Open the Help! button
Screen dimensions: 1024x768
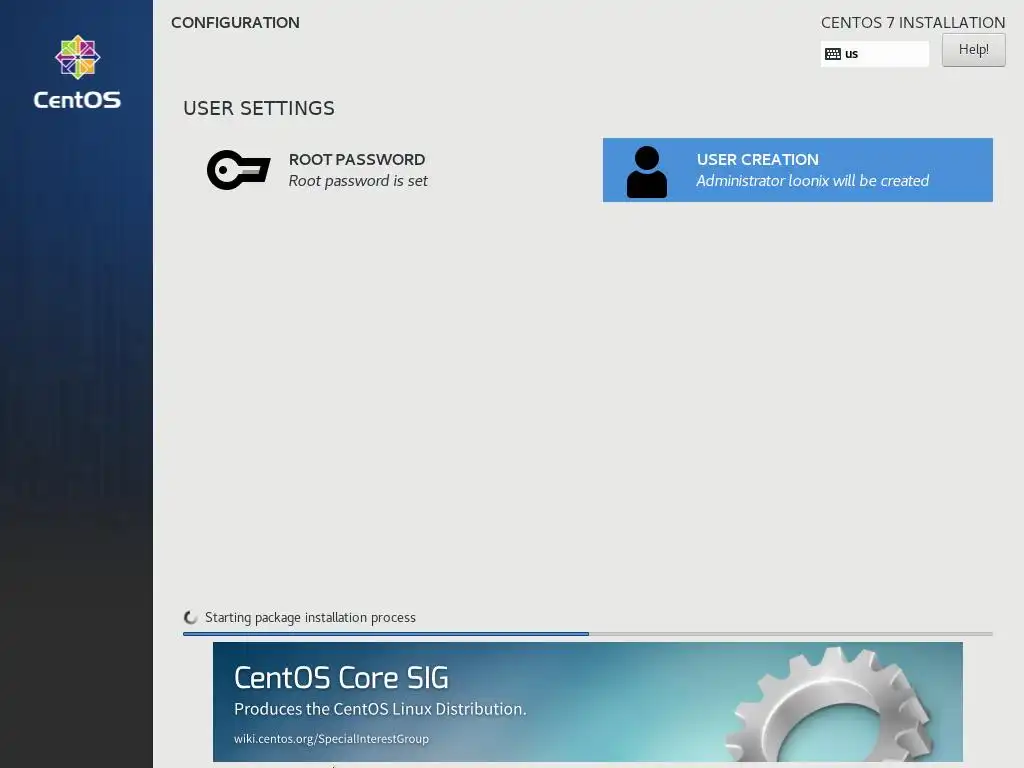point(973,50)
